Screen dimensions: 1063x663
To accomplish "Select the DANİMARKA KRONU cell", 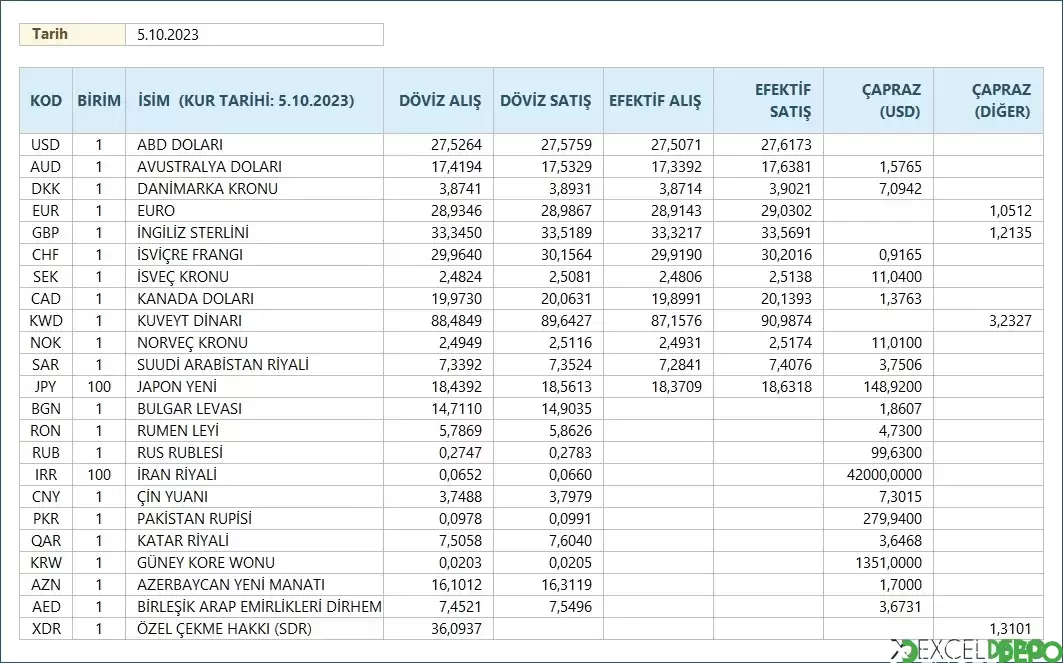I will [254, 188].
